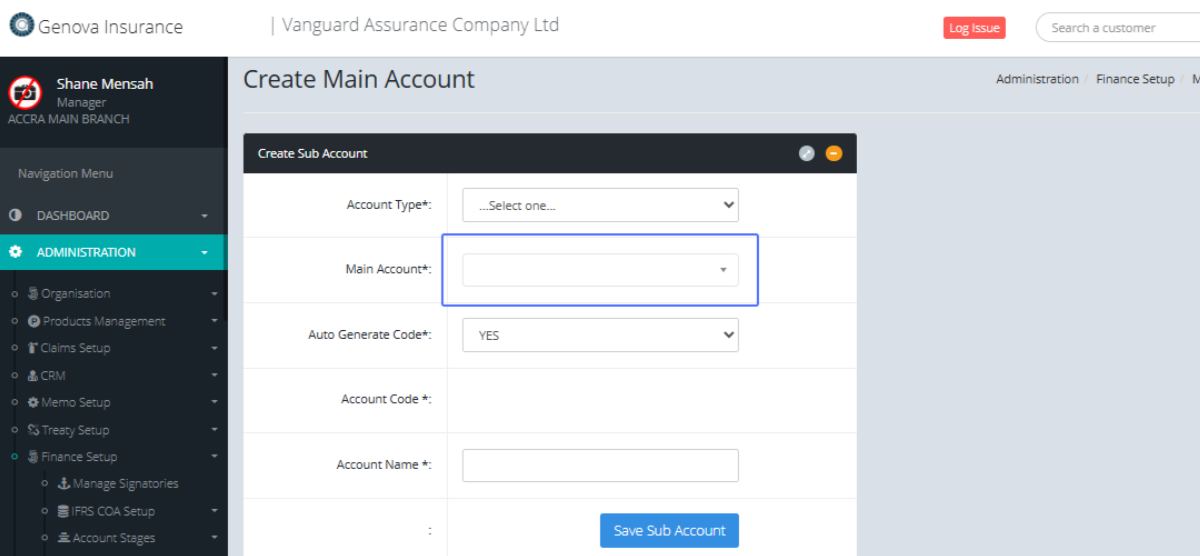This screenshot has width=1200, height=556.
Task: Click the Save Sub Account button
Action: pos(669,530)
